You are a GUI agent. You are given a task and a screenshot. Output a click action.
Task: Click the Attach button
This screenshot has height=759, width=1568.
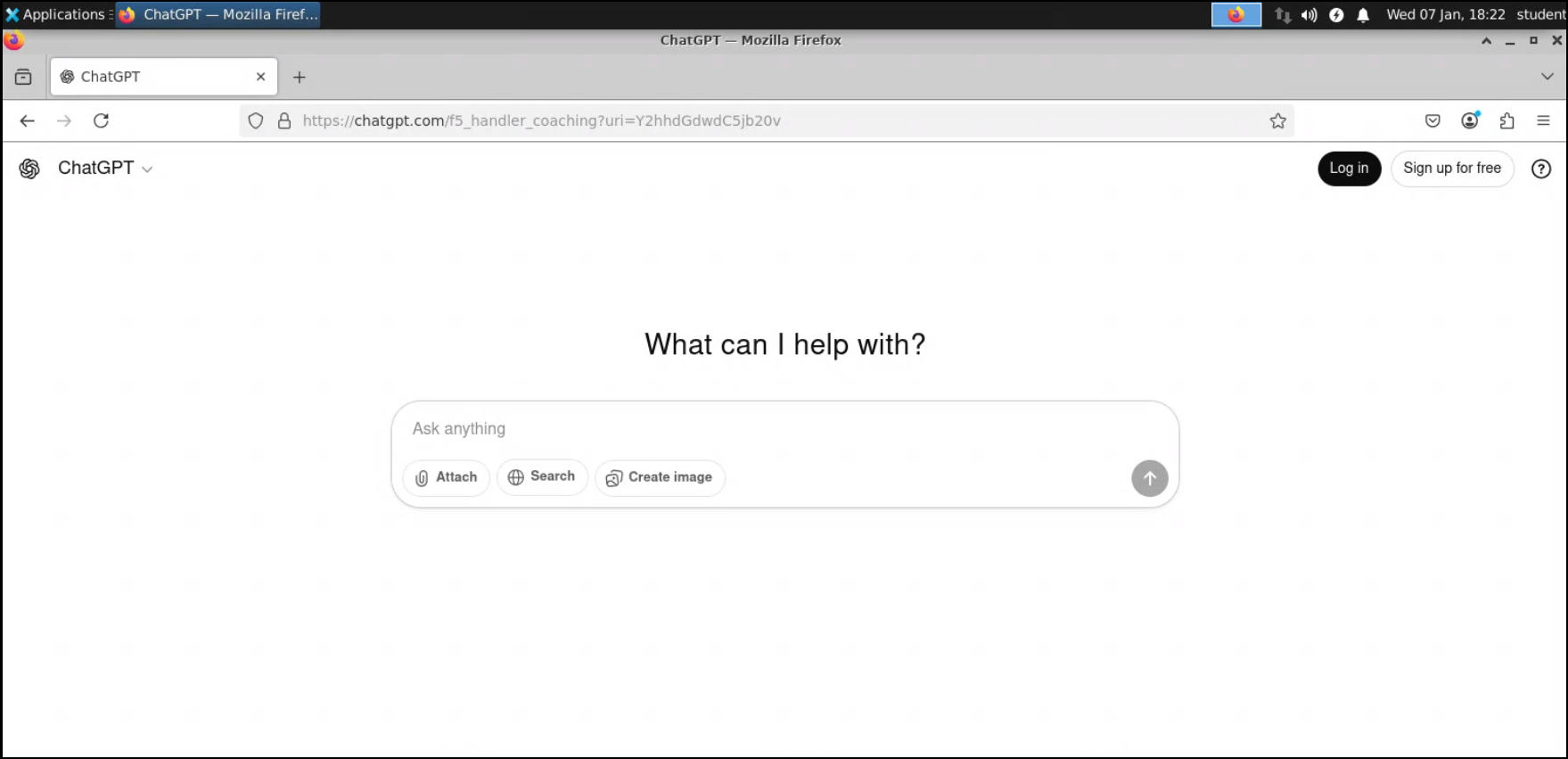pos(446,477)
